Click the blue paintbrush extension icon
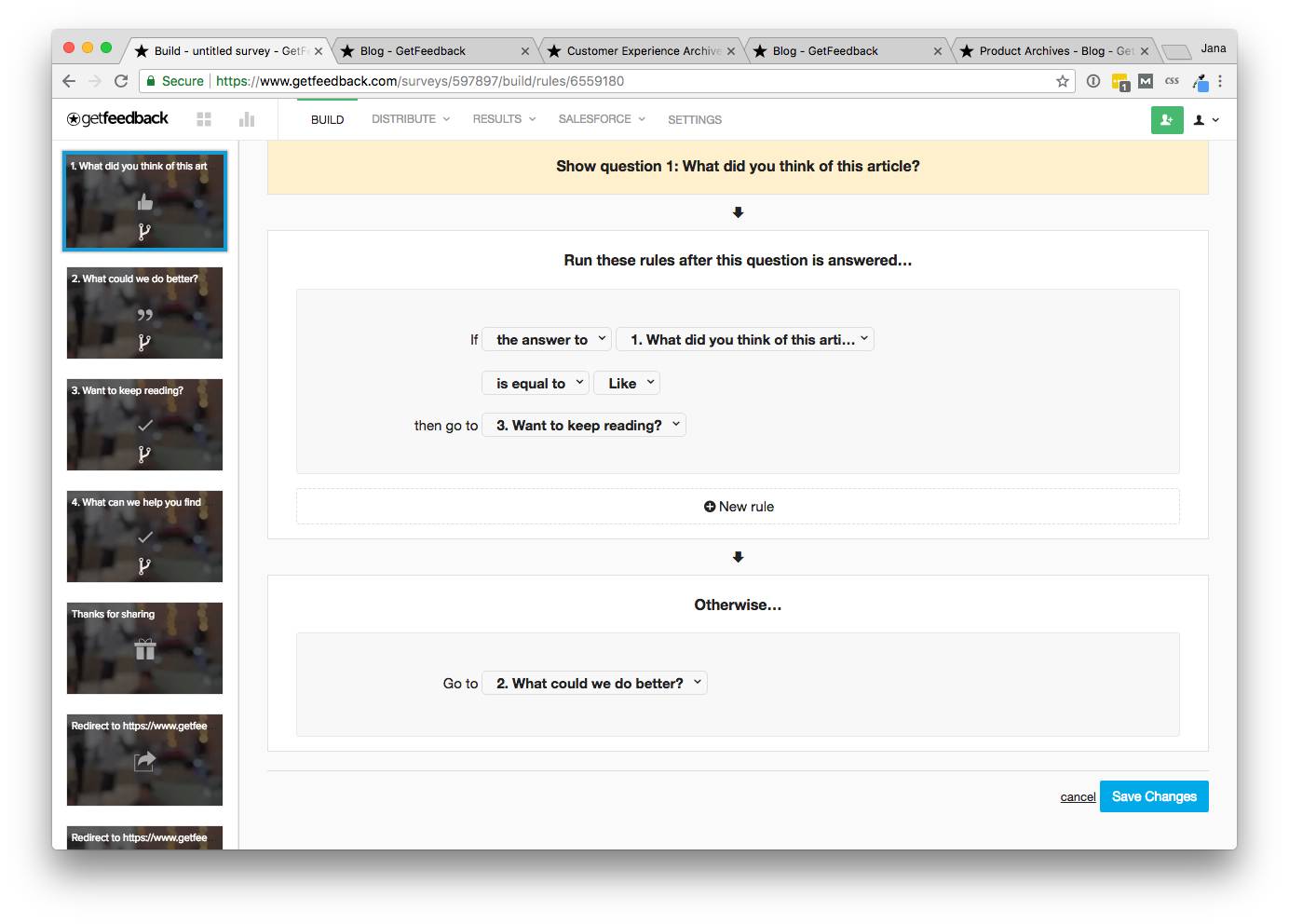This screenshot has width=1289, height=924. (1200, 82)
